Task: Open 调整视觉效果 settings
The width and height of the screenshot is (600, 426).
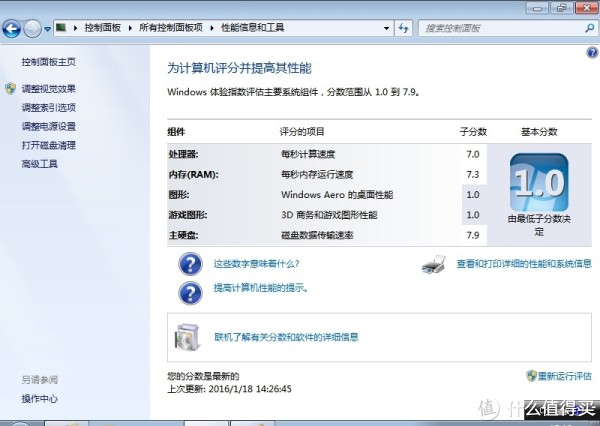Action: pyautogui.click(x=49, y=89)
